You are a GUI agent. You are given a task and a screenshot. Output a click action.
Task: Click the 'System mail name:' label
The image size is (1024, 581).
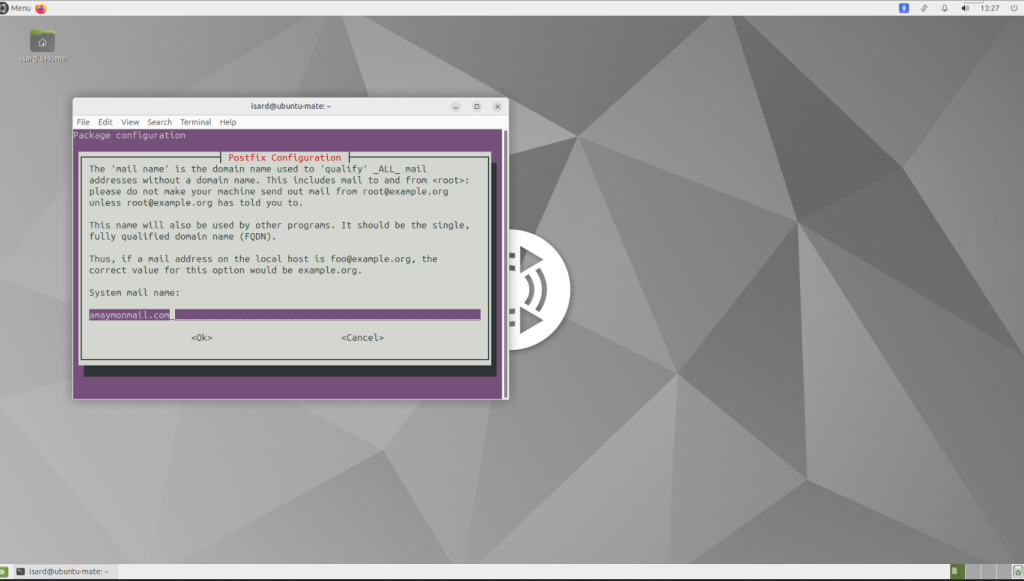(x=135, y=292)
